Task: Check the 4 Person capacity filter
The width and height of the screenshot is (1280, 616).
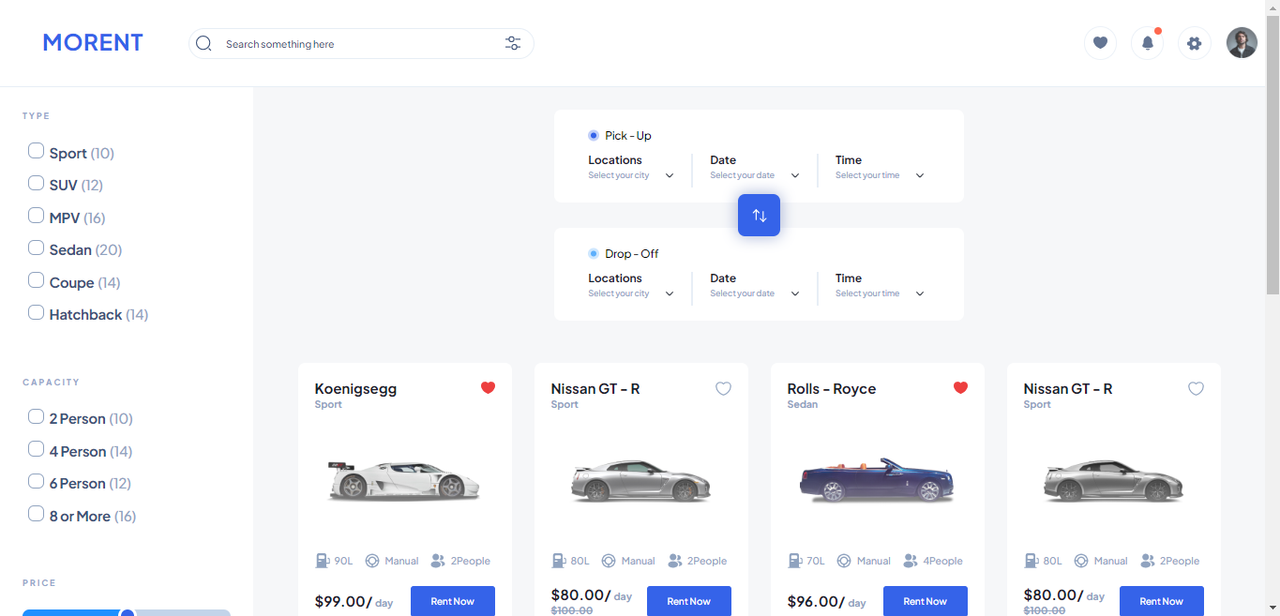Action: click(x=36, y=449)
